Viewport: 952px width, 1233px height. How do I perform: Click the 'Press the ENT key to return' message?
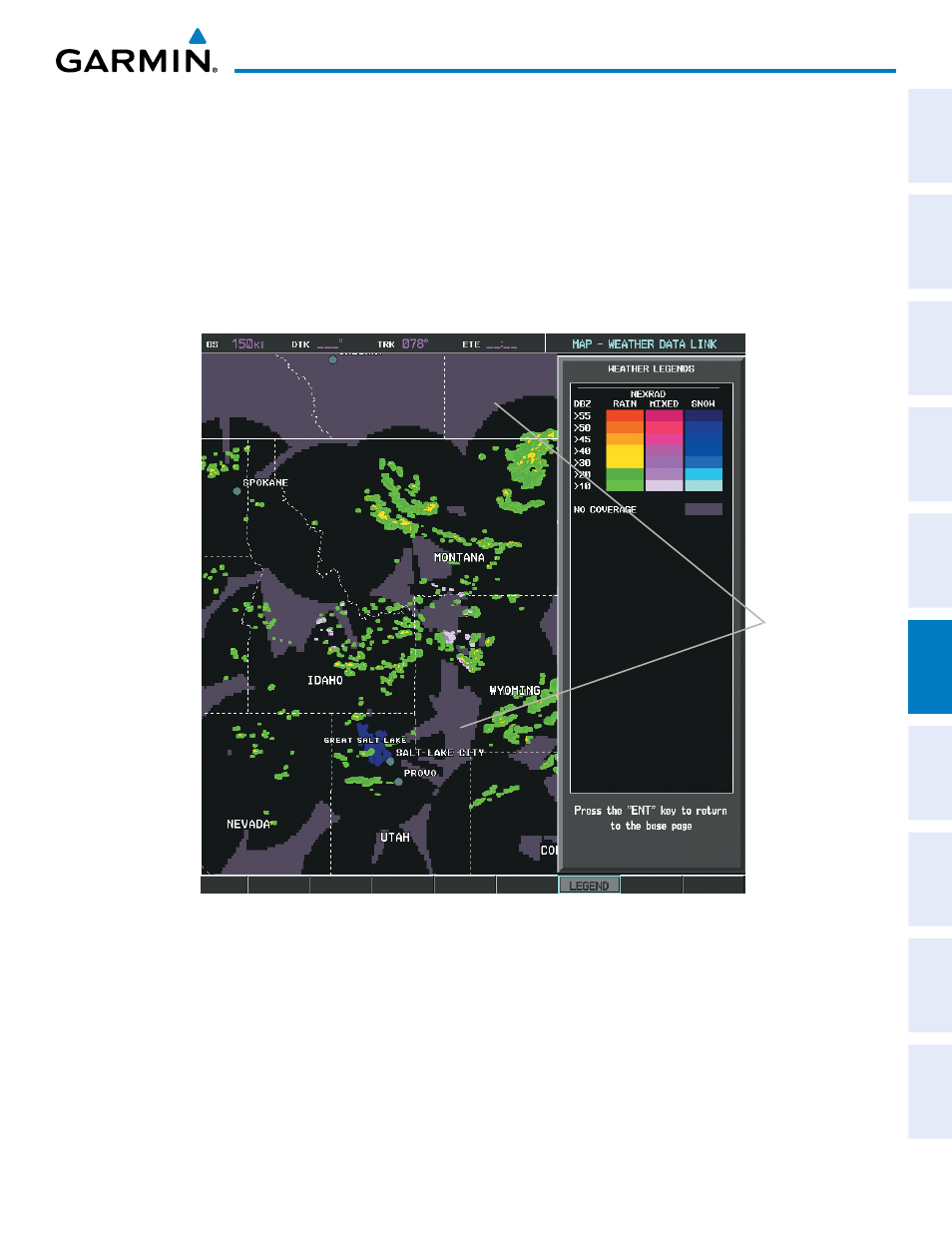pos(651,819)
